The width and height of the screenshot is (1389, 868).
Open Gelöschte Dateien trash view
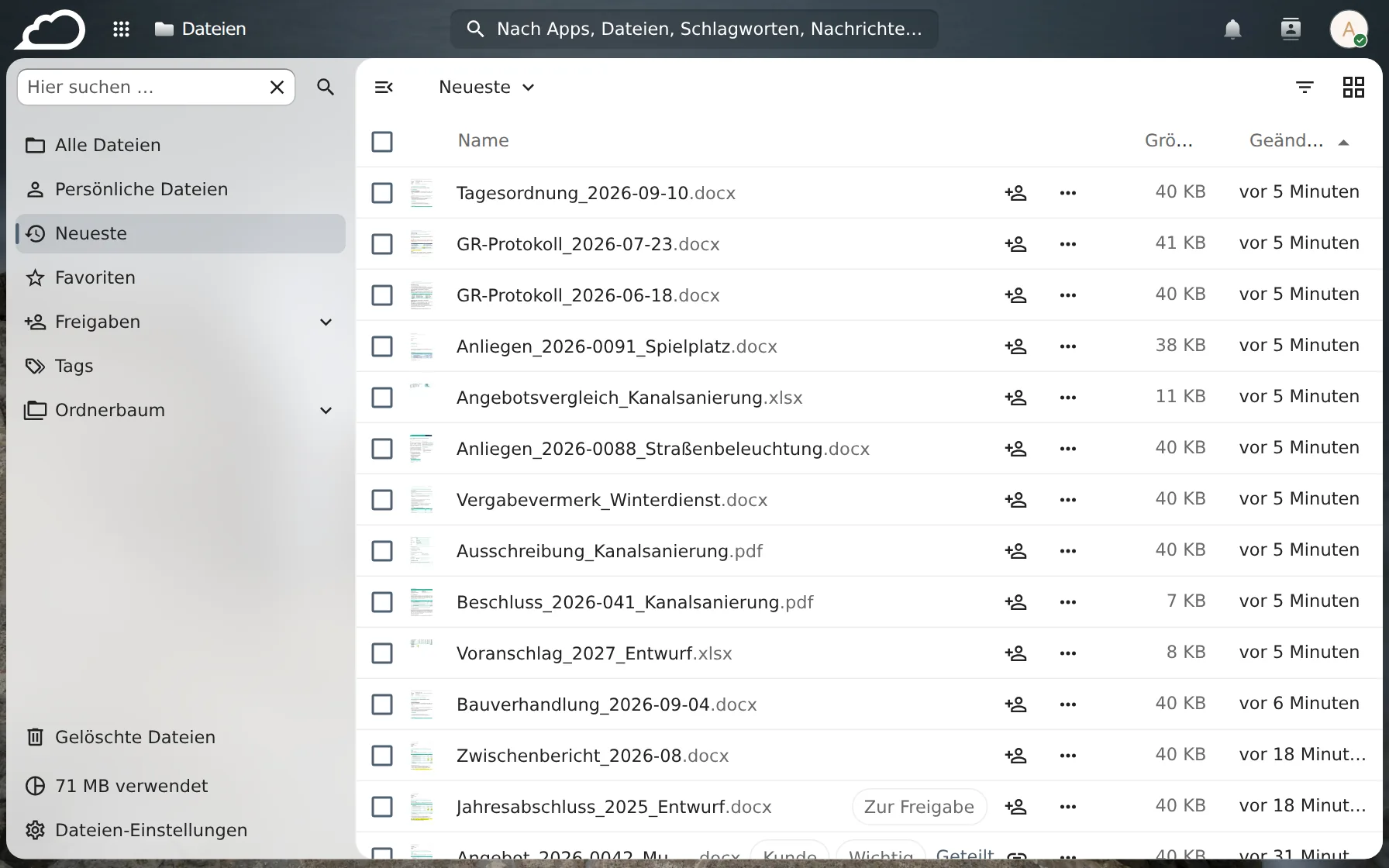[x=181, y=737]
